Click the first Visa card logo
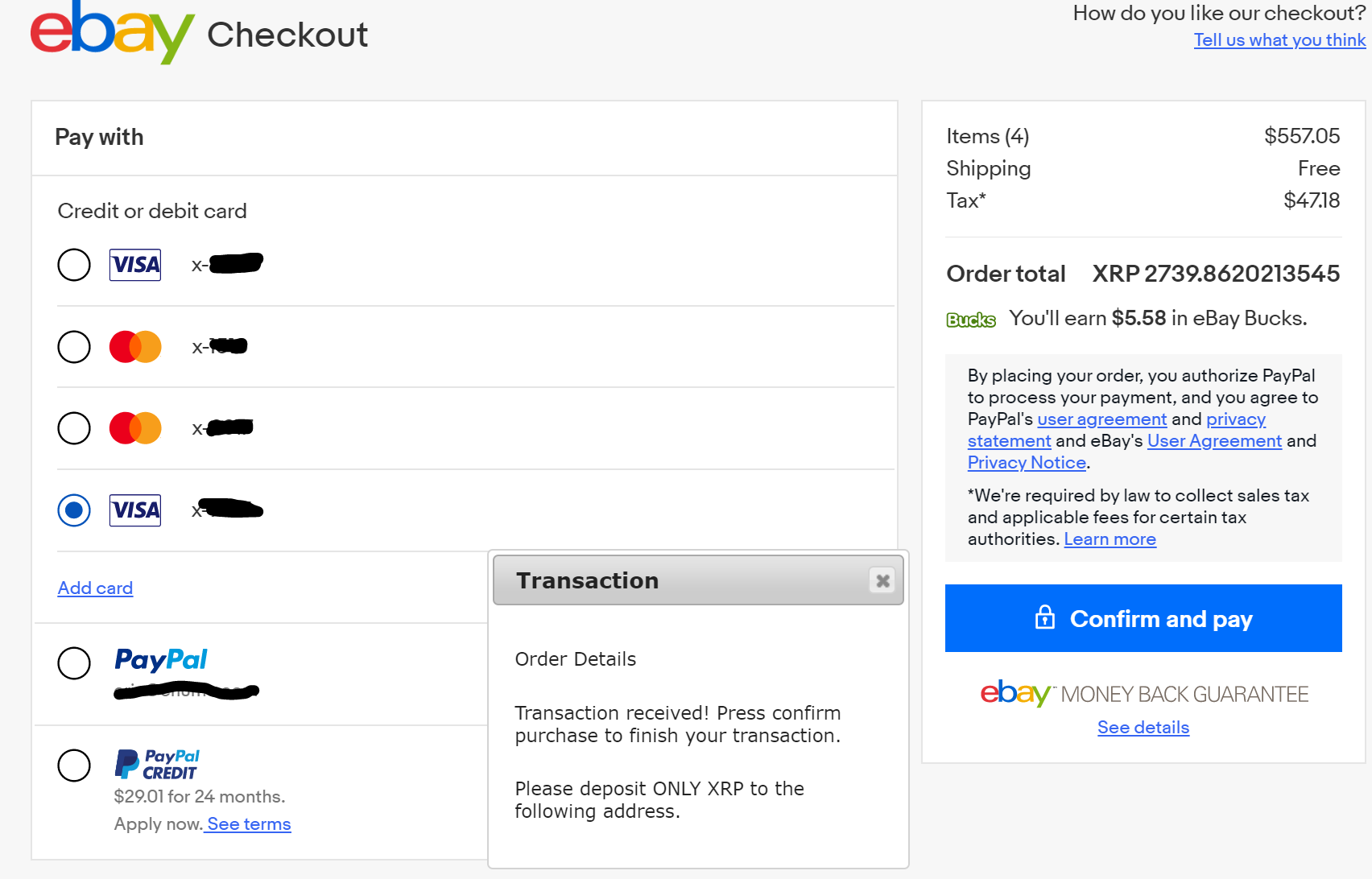 click(x=135, y=265)
